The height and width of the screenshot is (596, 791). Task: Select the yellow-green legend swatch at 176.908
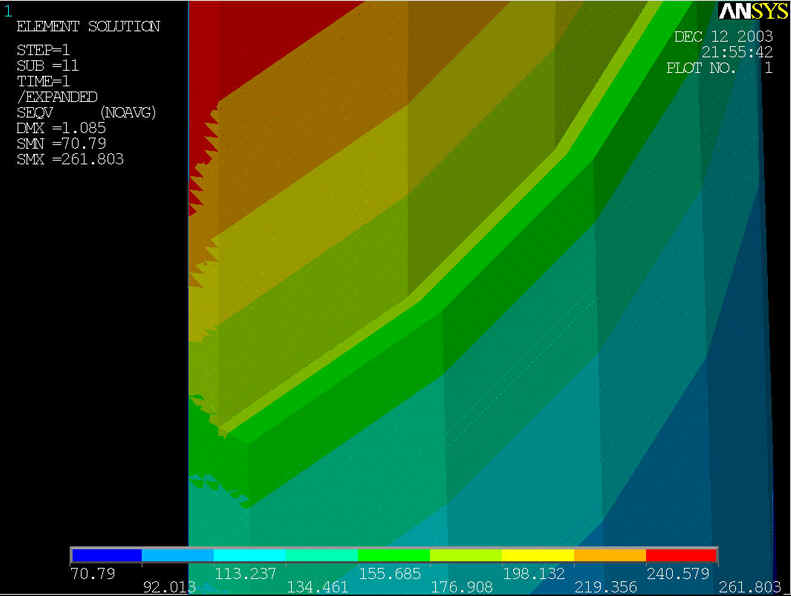click(x=466, y=555)
